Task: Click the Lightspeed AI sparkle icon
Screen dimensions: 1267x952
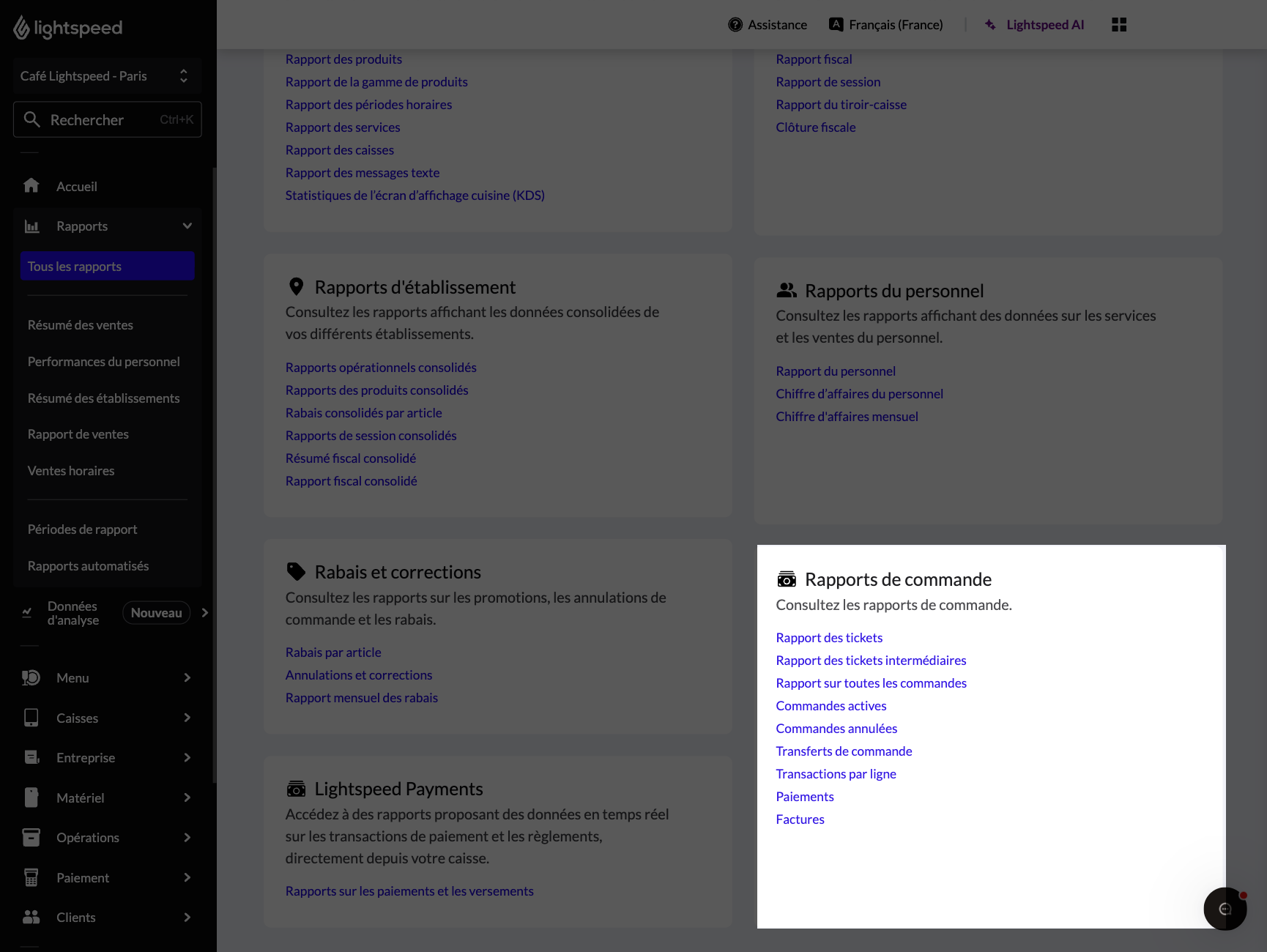Action: 990,24
